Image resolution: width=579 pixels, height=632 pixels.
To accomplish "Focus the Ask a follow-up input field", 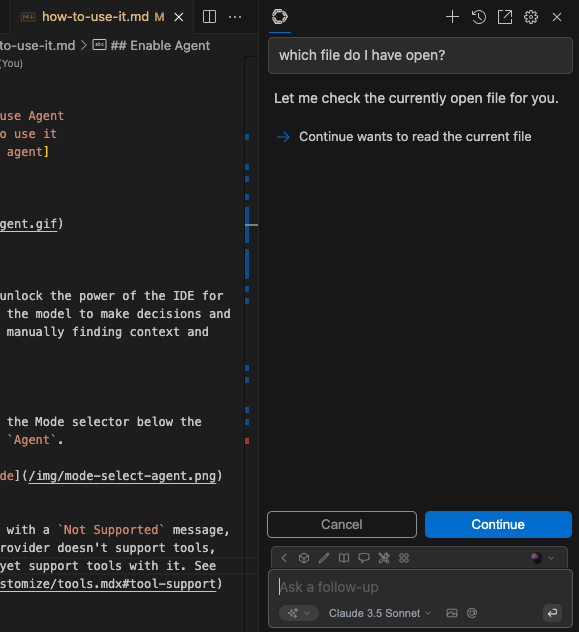I will [x=420, y=587].
